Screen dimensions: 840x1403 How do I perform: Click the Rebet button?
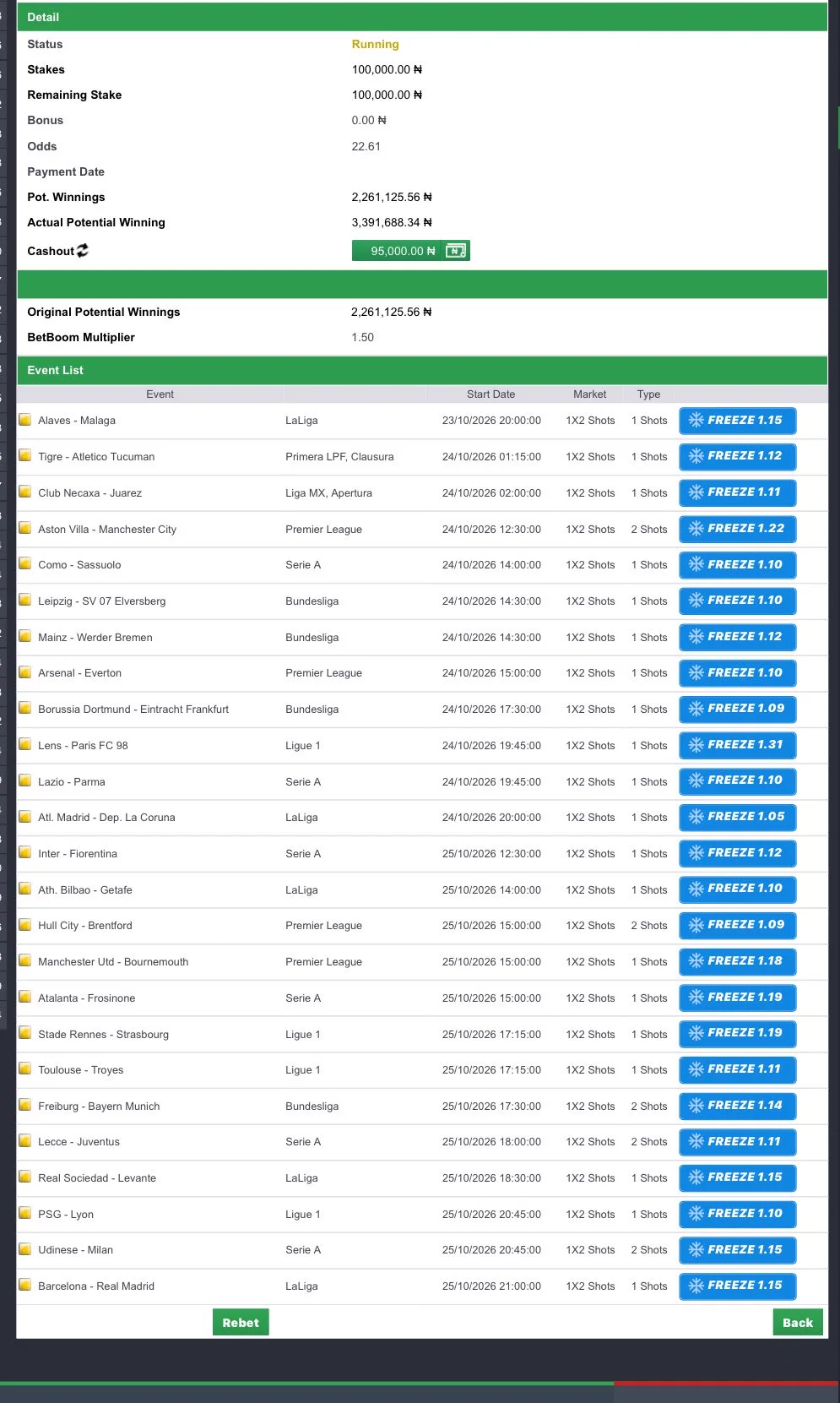241,1323
